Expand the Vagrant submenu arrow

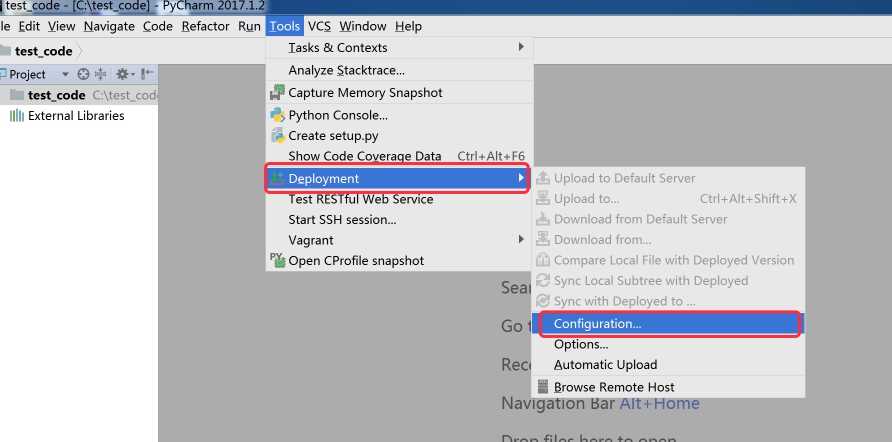point(520,240)
